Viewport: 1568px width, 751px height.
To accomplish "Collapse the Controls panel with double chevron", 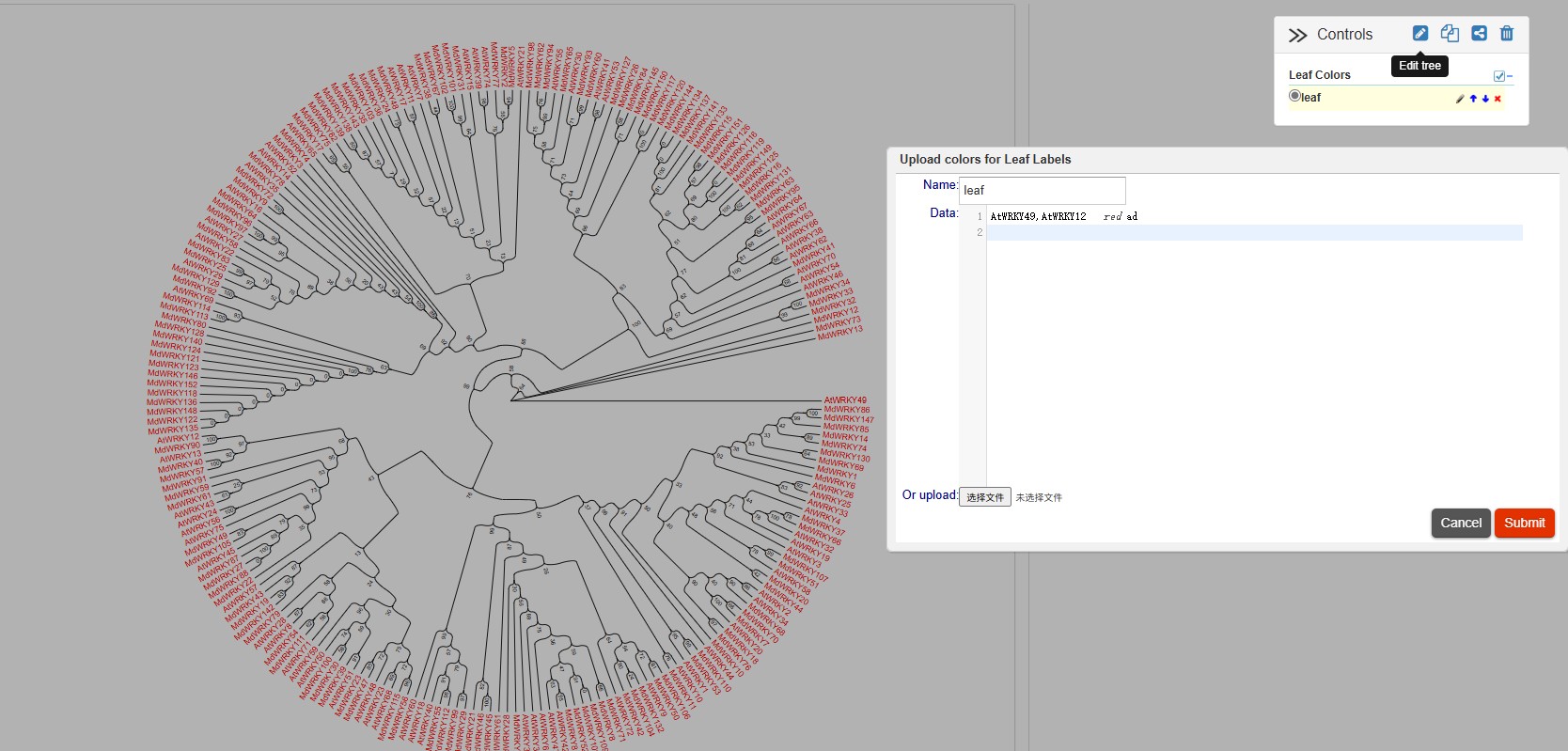I will coord(1297,35).
